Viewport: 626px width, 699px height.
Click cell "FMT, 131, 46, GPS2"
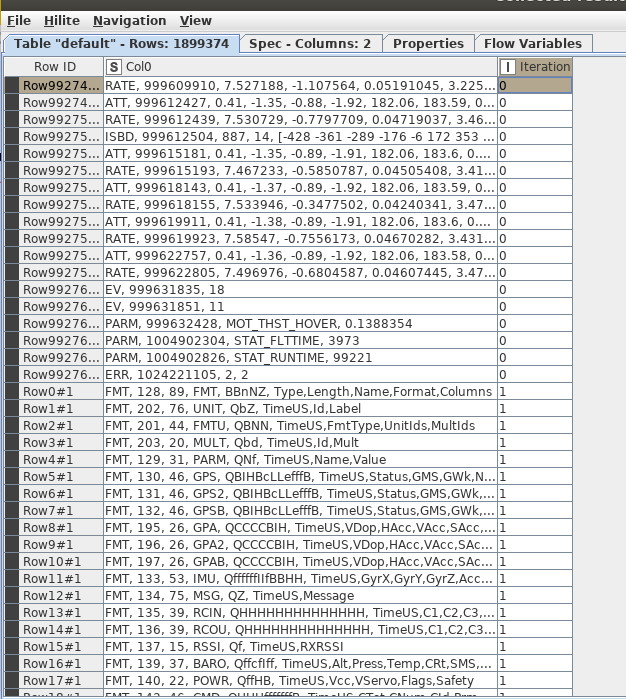[x=301, y=493]
